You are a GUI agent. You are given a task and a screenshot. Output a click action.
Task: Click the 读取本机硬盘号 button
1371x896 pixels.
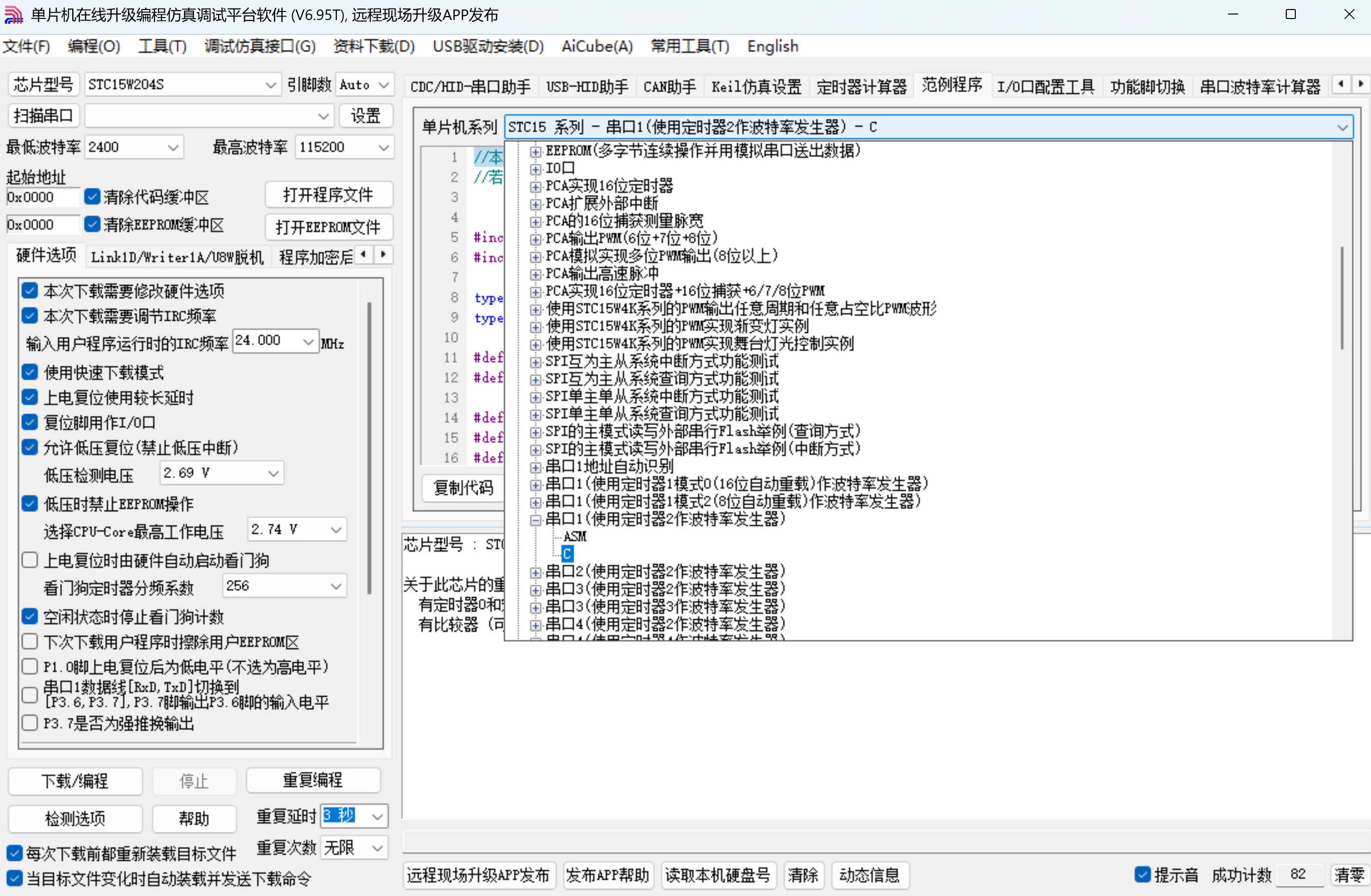[x=718, y=875]
